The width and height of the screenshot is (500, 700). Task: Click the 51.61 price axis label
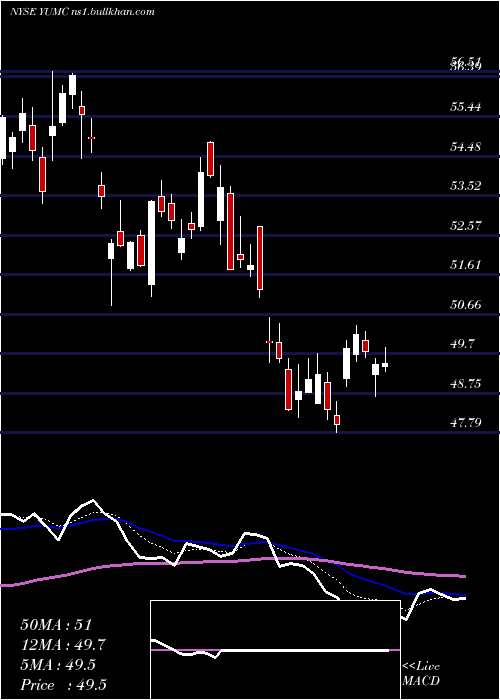coord(466,265)
